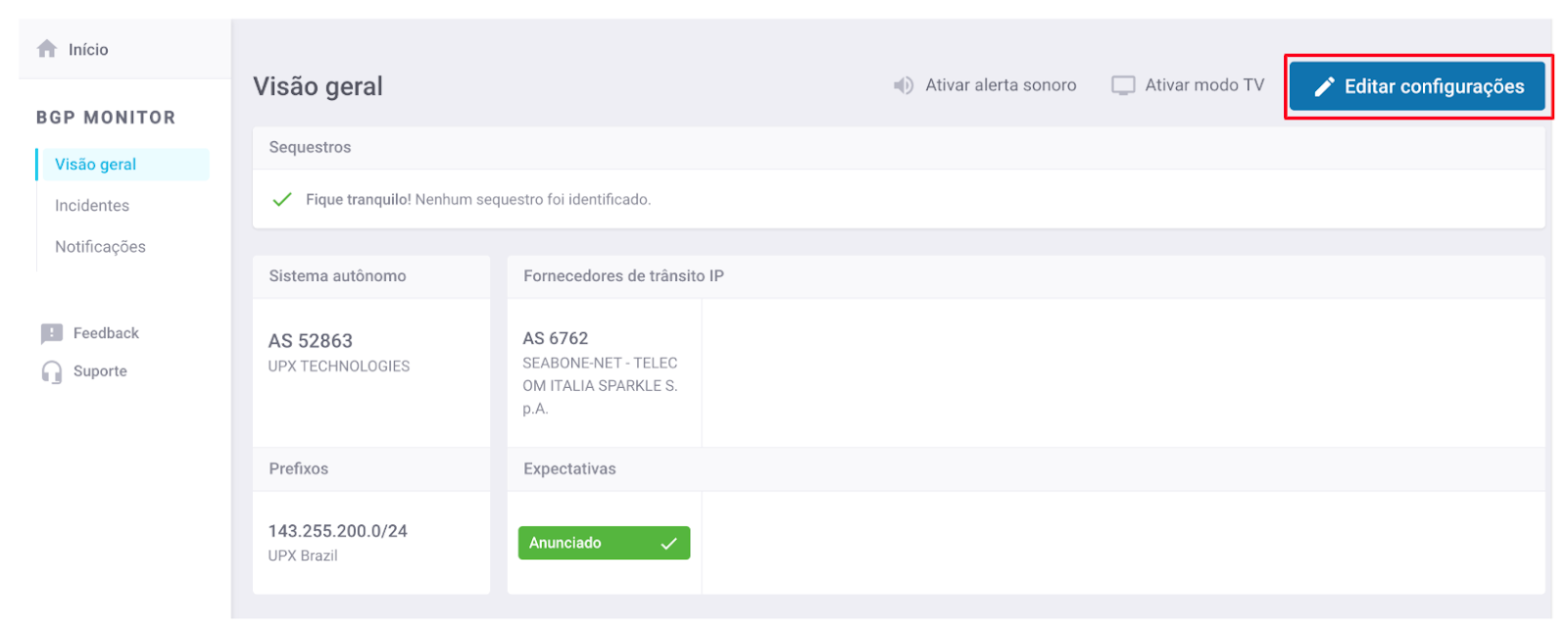Click the pencil icon in Editar configurações
This screenshot has width=1568, height=633.
[x=1324, y=87]
